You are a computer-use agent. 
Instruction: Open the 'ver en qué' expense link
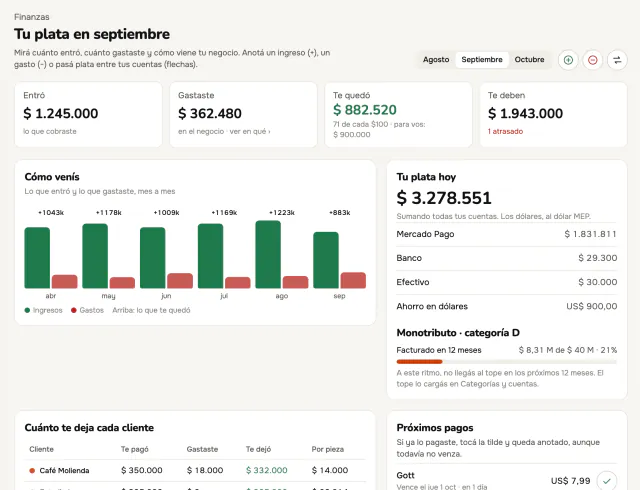tap(250, 131)
